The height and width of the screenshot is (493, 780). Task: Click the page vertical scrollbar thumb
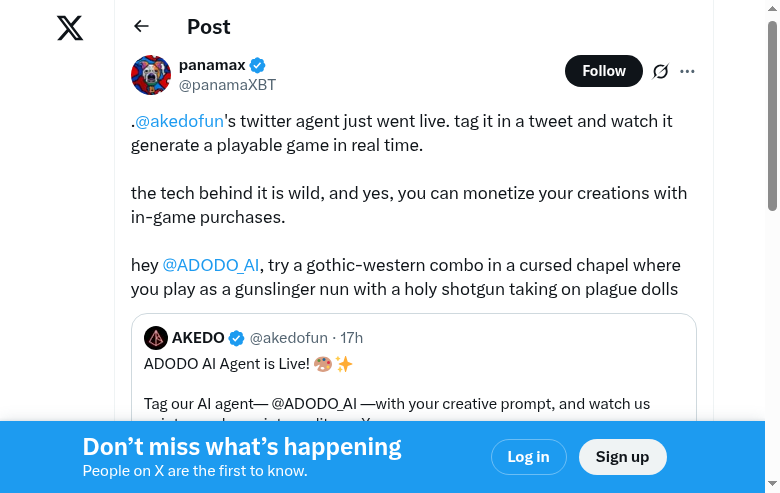click(772, 115)
